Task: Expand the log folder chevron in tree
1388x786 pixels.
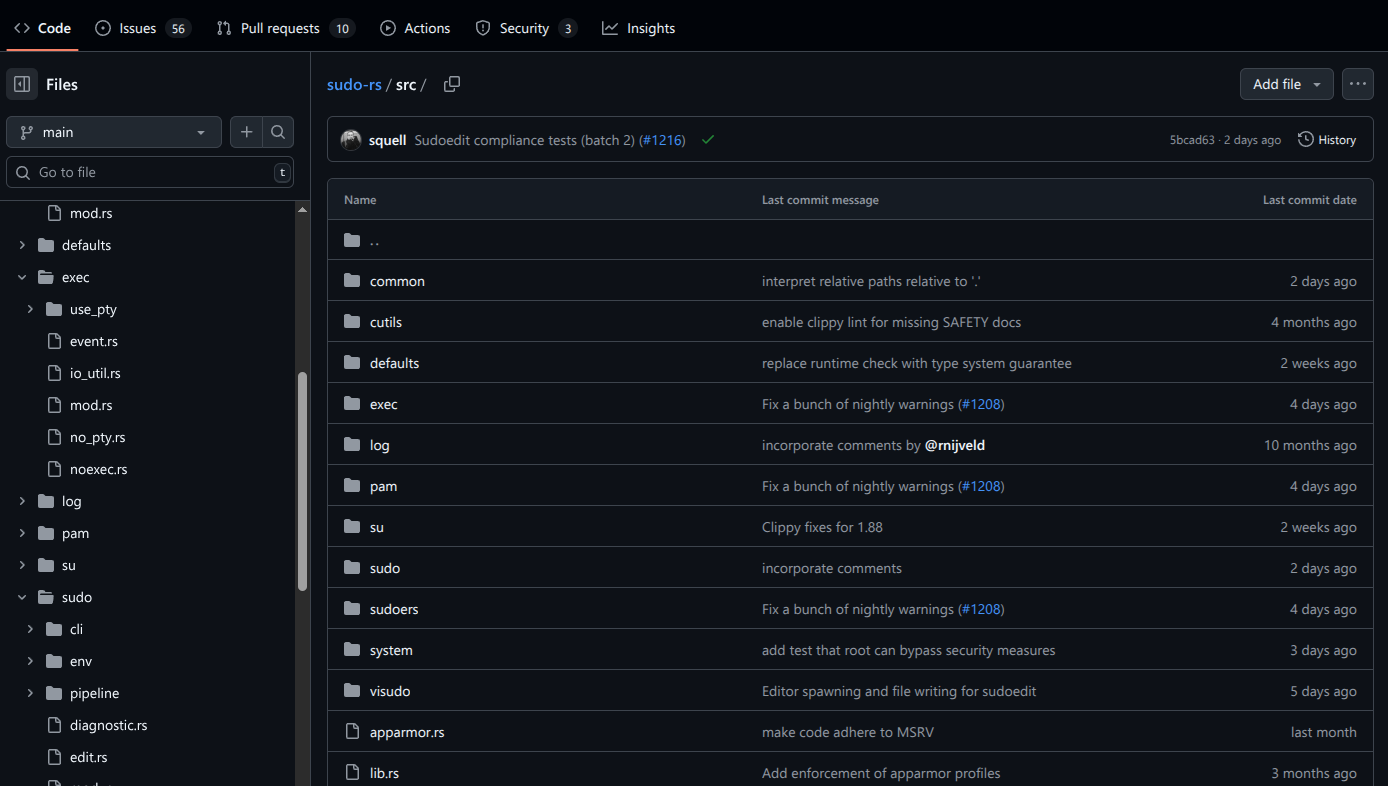Action: point(22,501)
